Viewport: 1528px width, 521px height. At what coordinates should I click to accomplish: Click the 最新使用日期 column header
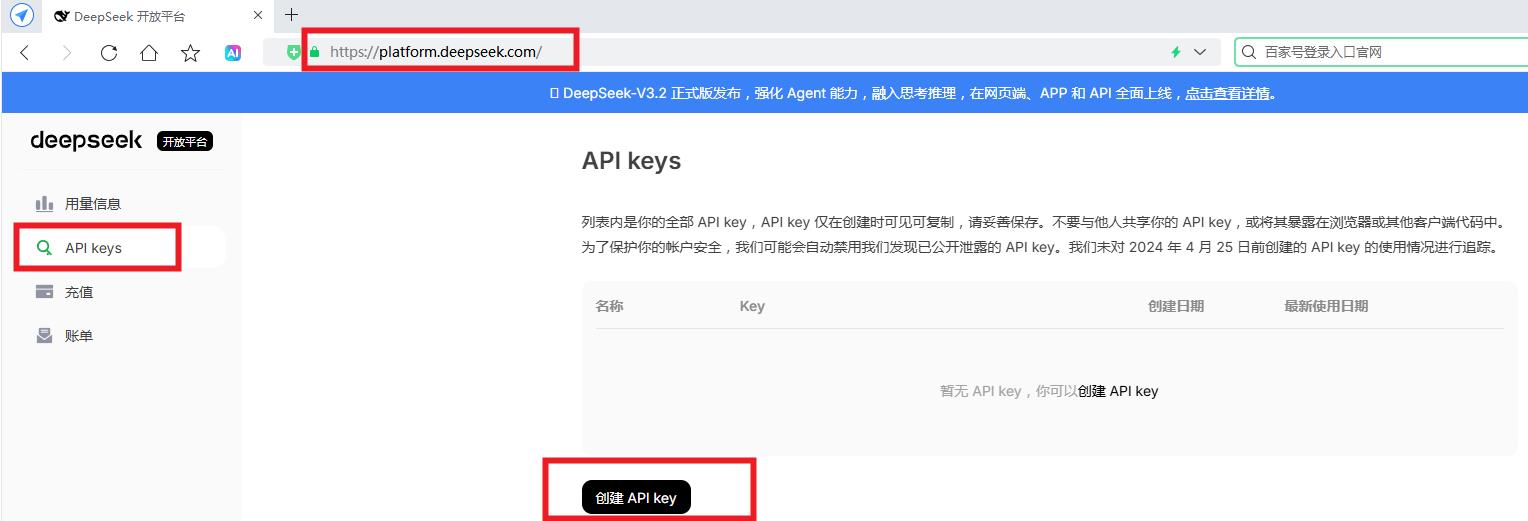pos(1326,306)
